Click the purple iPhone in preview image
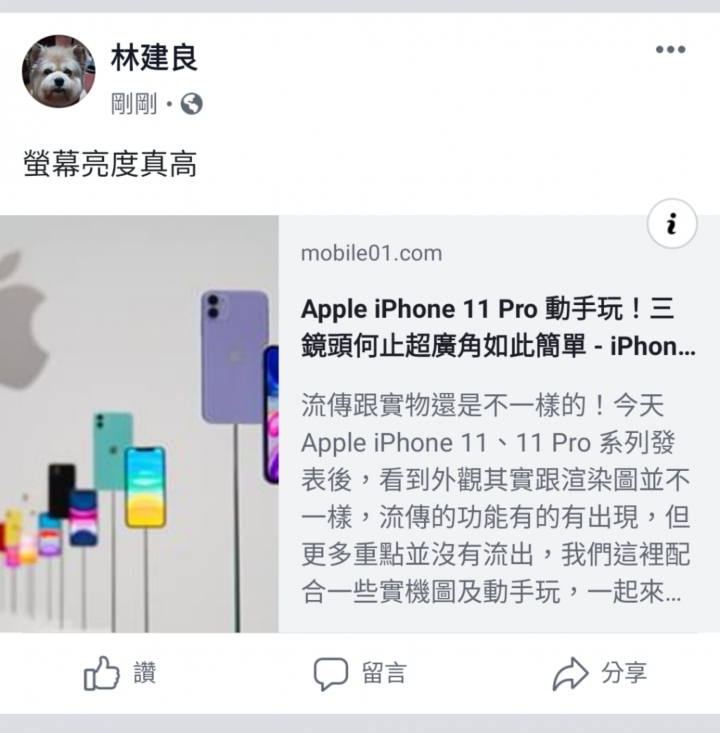 click(235, 357)
